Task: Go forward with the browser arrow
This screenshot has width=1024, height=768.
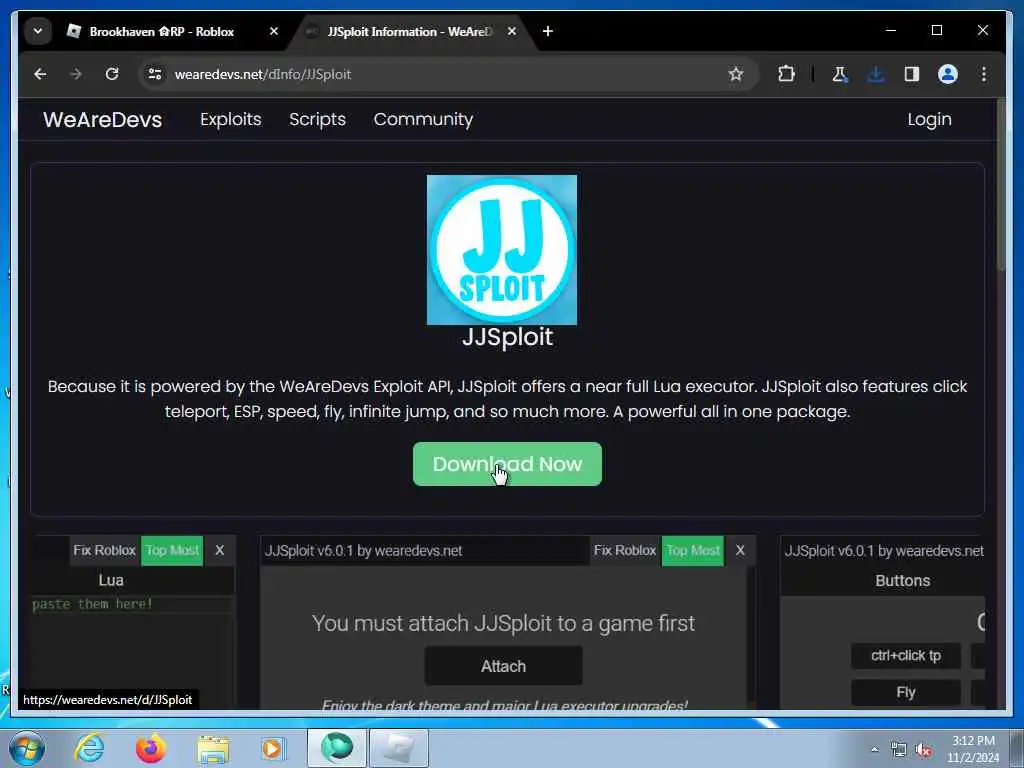Action: pos(76,74)
